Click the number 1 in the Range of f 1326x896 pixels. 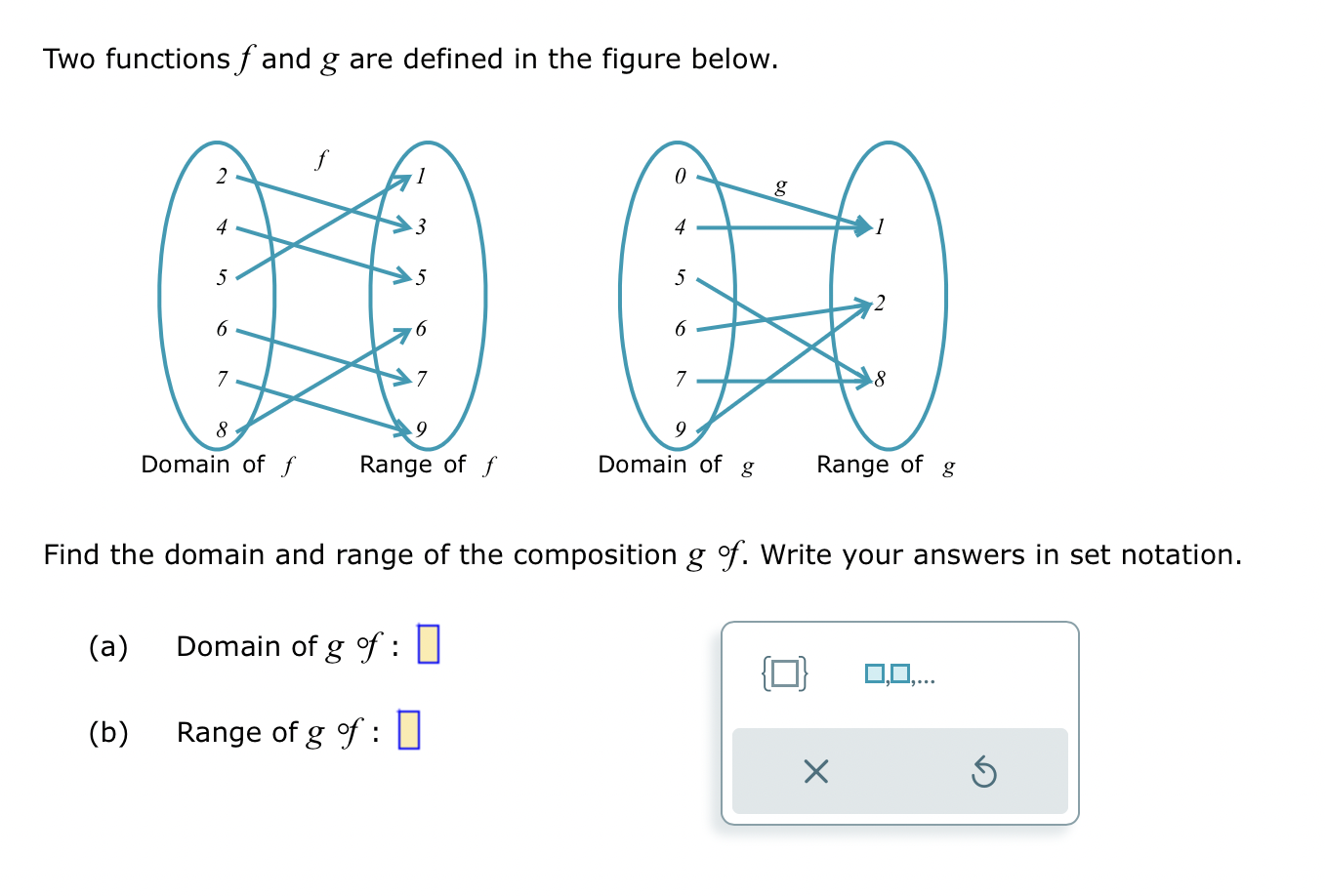pos(421,177)
